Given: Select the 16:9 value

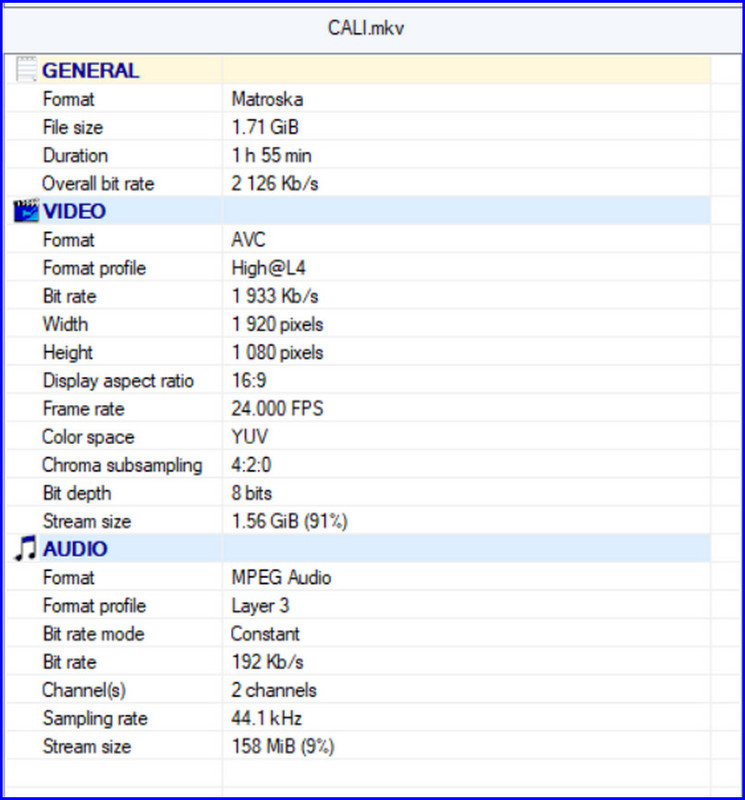Looking at the screenshot, I should pos(249,380).
